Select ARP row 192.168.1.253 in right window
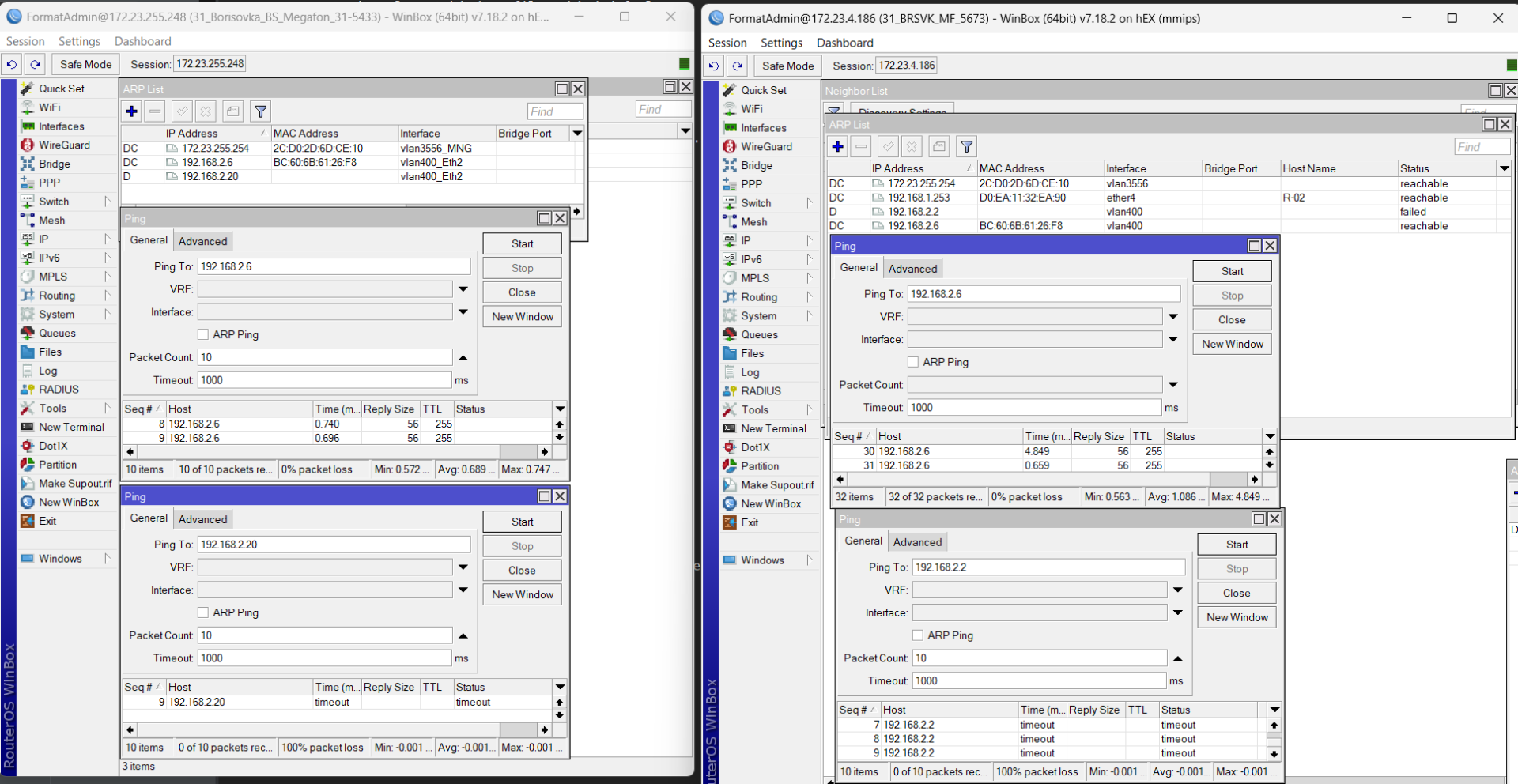1518x784 pixels. pos(1169,198)
